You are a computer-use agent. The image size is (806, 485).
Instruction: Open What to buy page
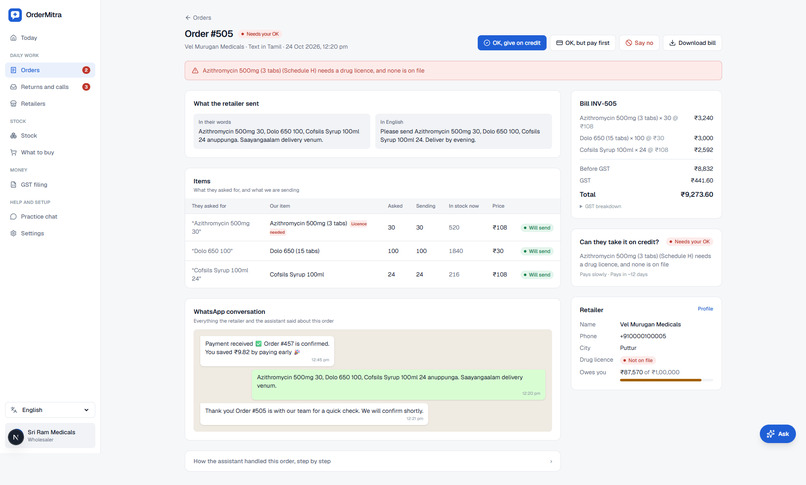[50, 153]
